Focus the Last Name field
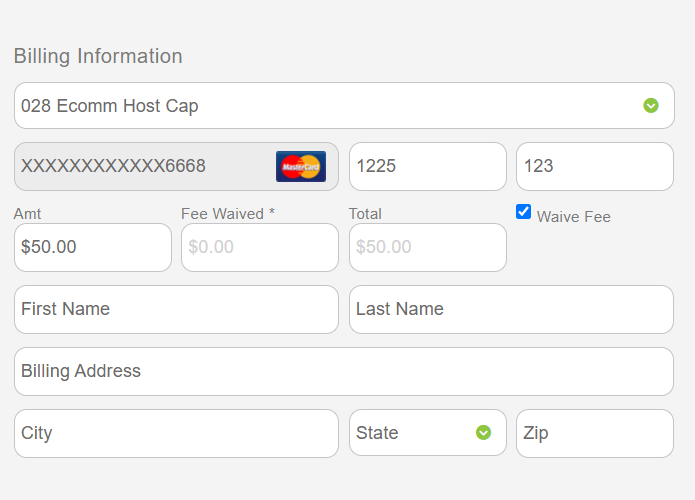The image size is (695, 500). pyautogui.click(x=511, y=309)
